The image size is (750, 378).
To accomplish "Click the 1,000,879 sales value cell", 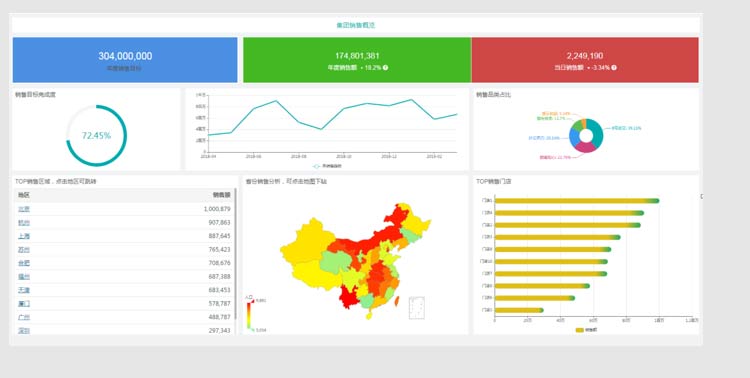I will tap(217, 209).
